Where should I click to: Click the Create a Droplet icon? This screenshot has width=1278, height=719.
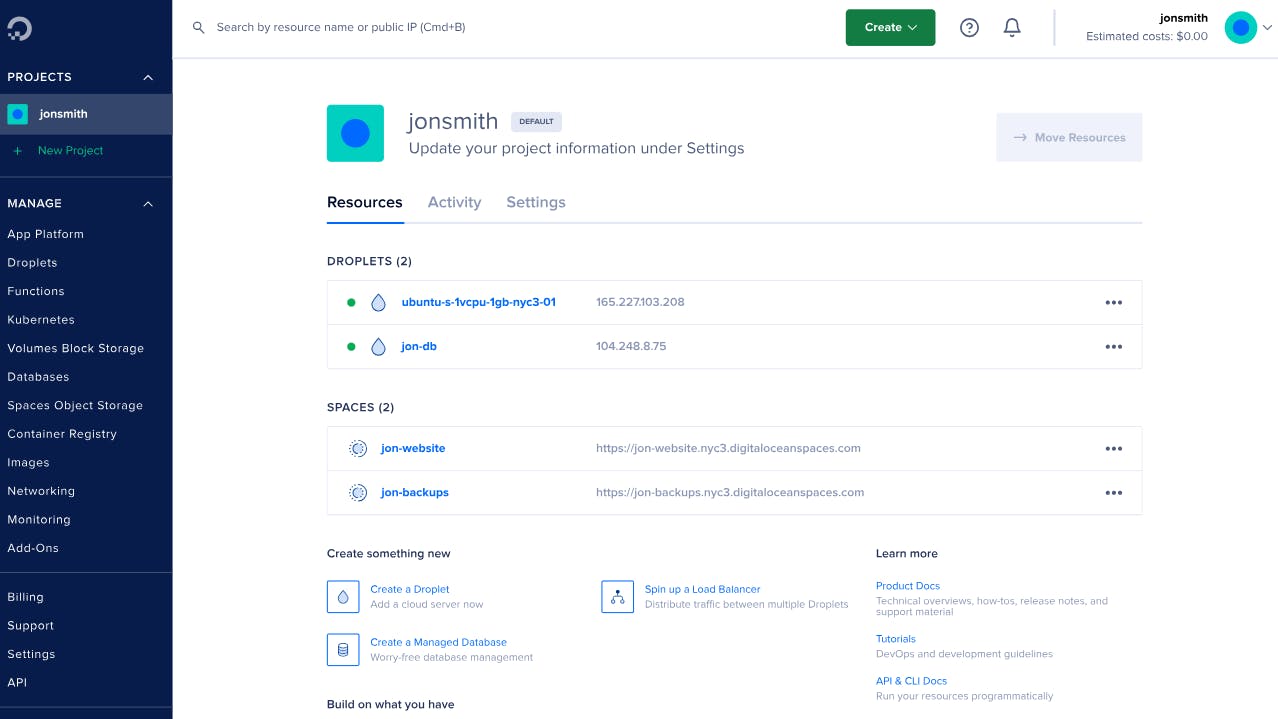tap(343, 597)
